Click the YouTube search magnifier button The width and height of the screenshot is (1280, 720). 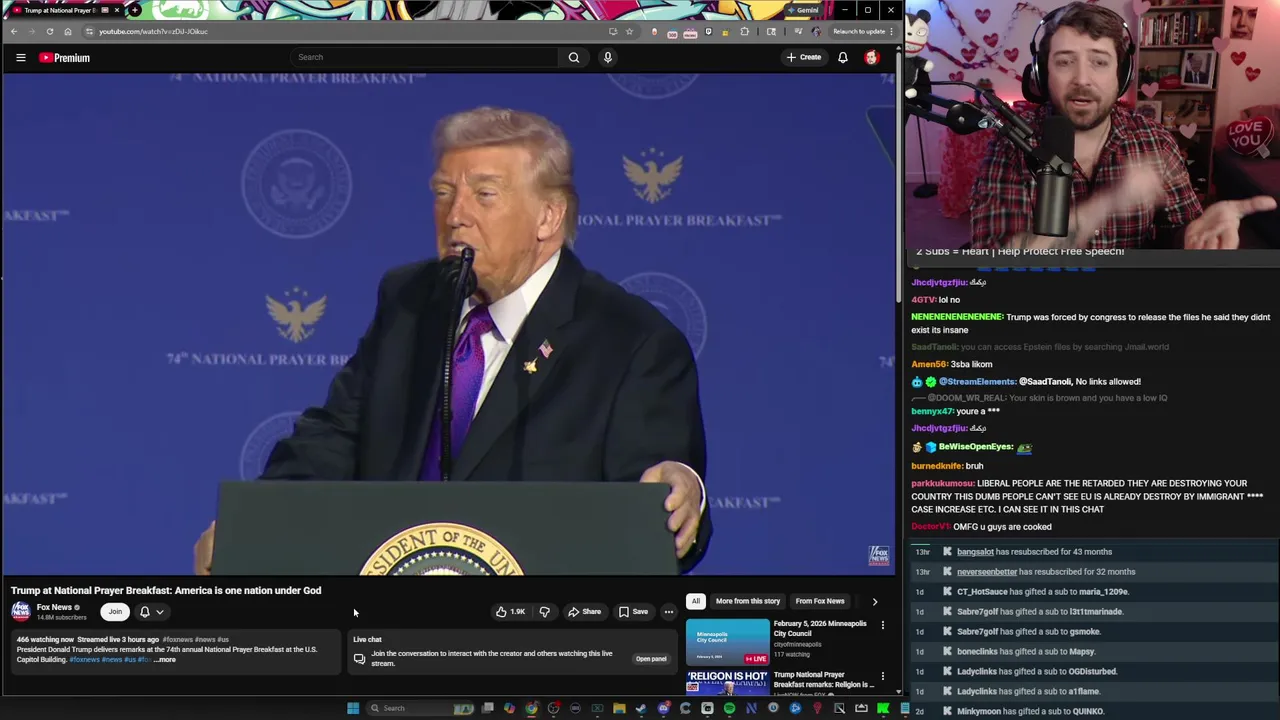(x=574, y=57)
